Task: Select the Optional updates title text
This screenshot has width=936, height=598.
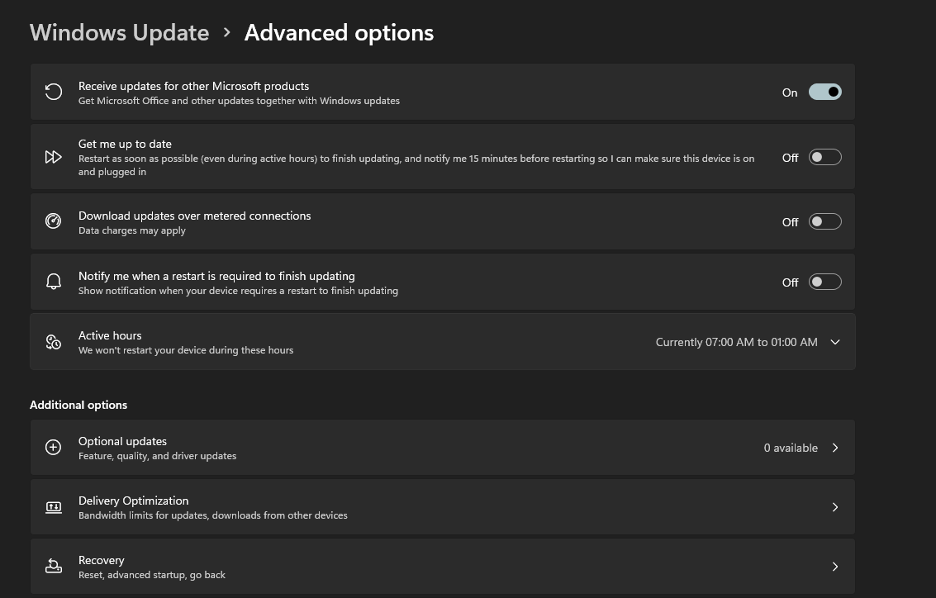Action: (x=122, y=441)
